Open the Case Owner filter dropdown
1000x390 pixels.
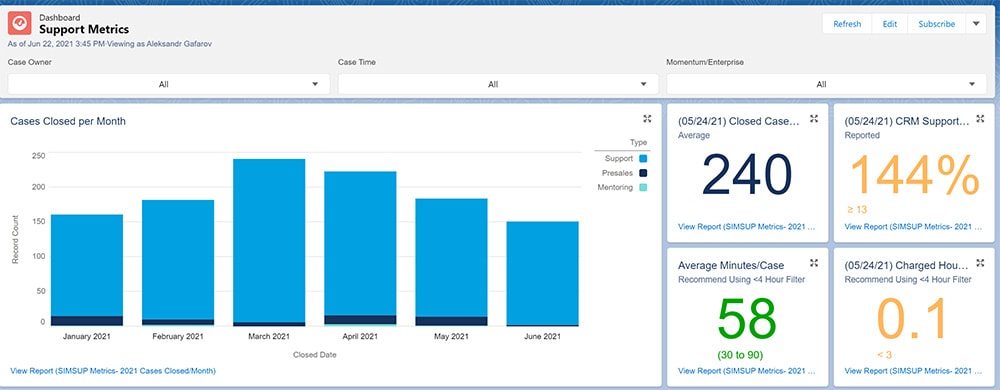tap(169, 84)
